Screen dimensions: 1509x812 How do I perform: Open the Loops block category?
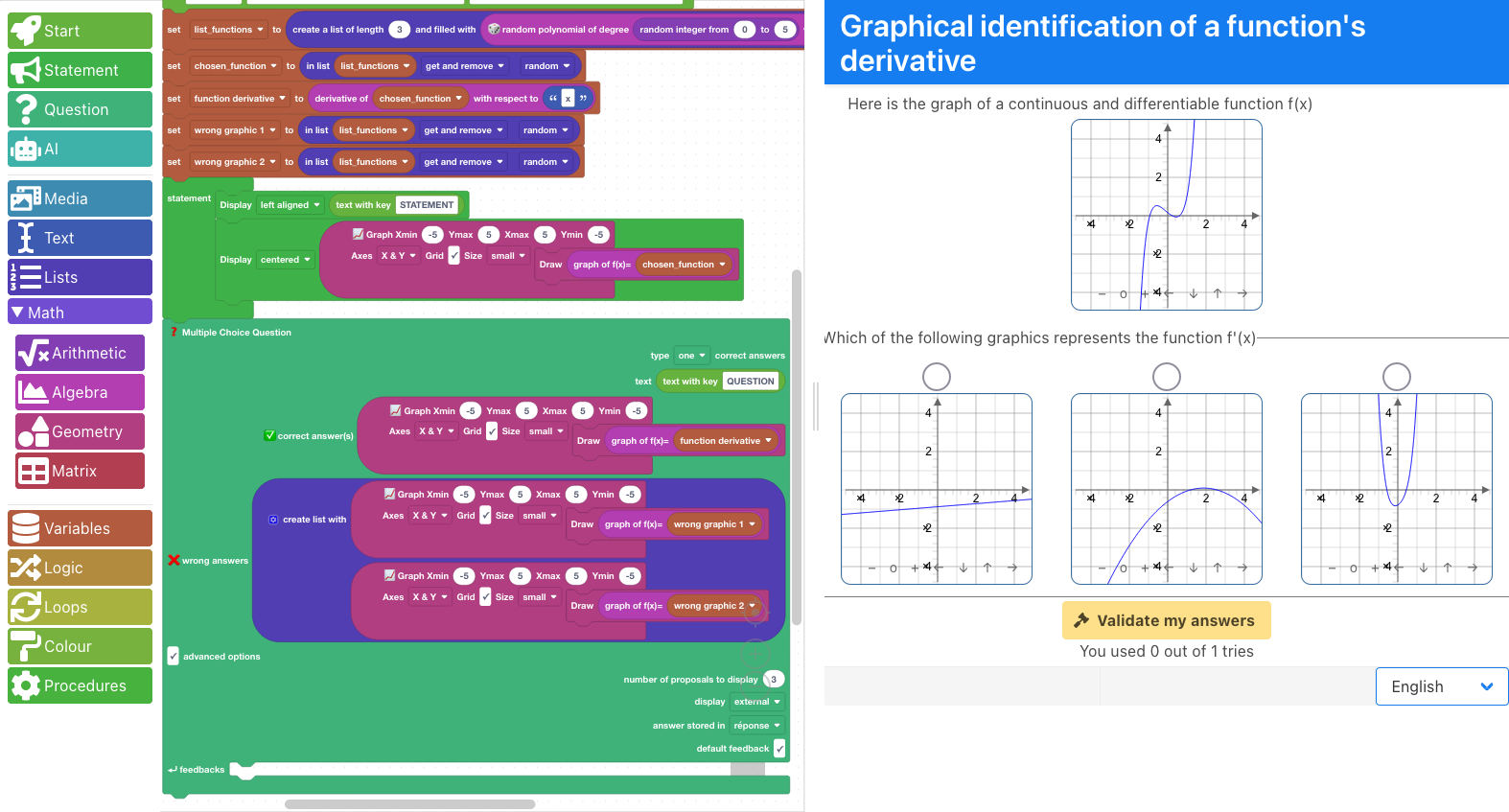pos(81,607)
